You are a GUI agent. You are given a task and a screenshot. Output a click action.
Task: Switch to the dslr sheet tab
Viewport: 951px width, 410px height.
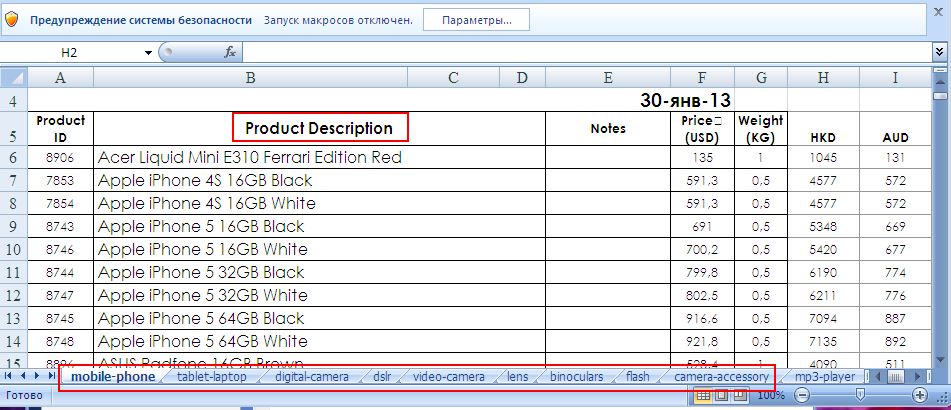382,377
